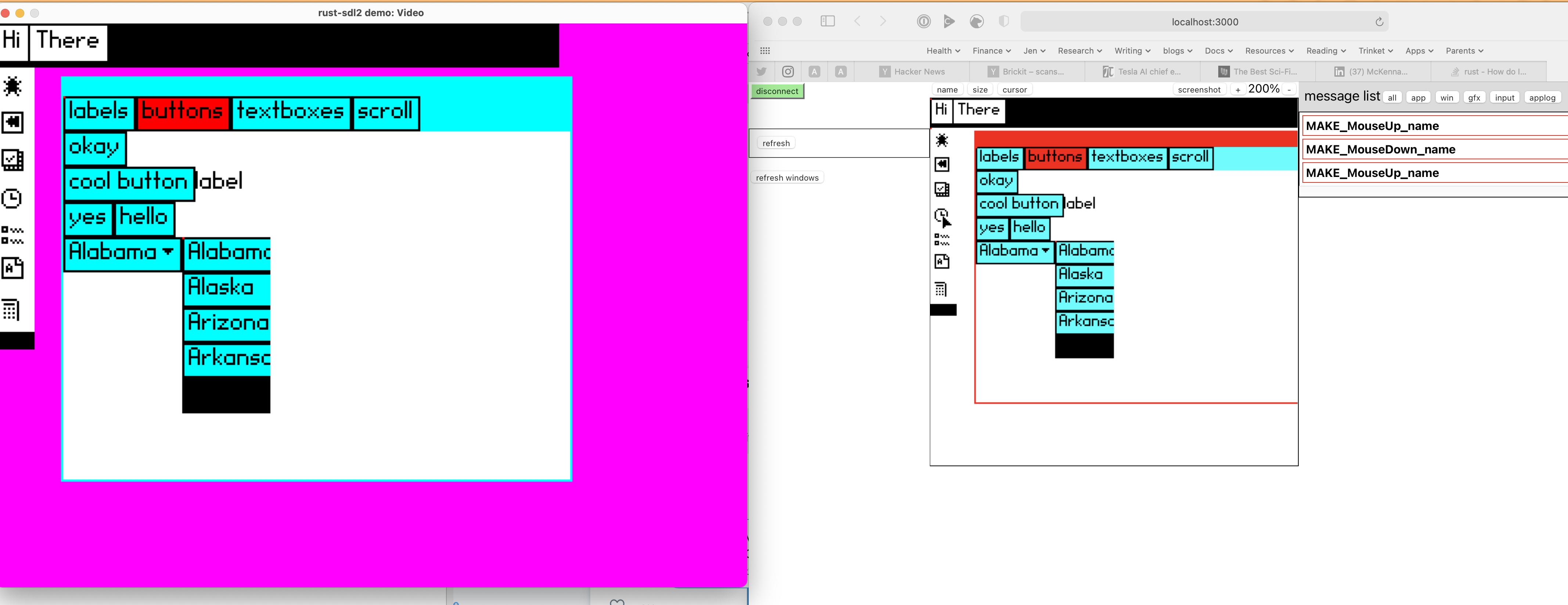This screenshot has width=1568, height=605.
Task: Click the Twitter bird tab icon
Action: (761, 72)
